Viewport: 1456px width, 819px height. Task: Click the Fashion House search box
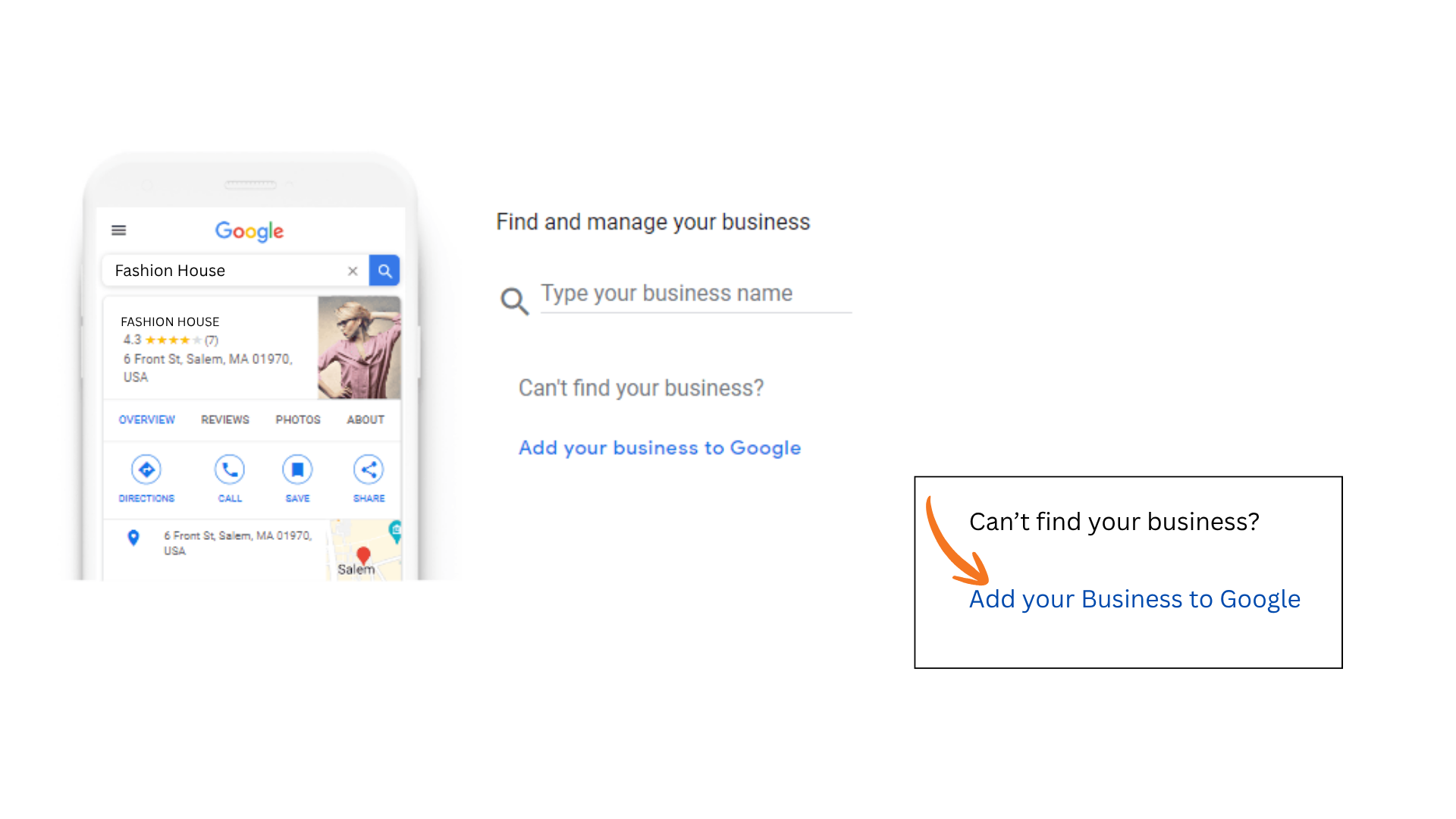tap(236, 271)
